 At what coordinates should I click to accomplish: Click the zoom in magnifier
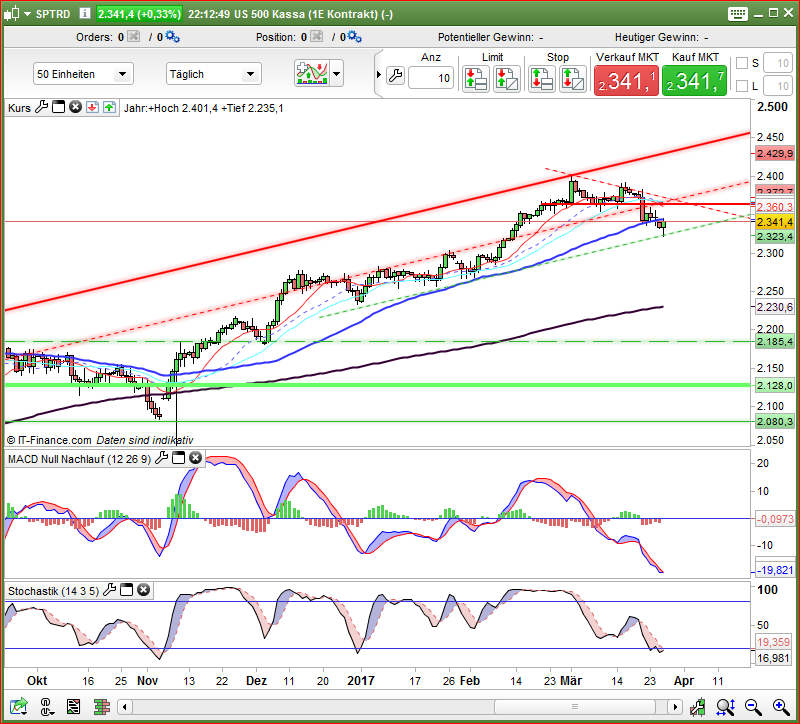(781, 707)
